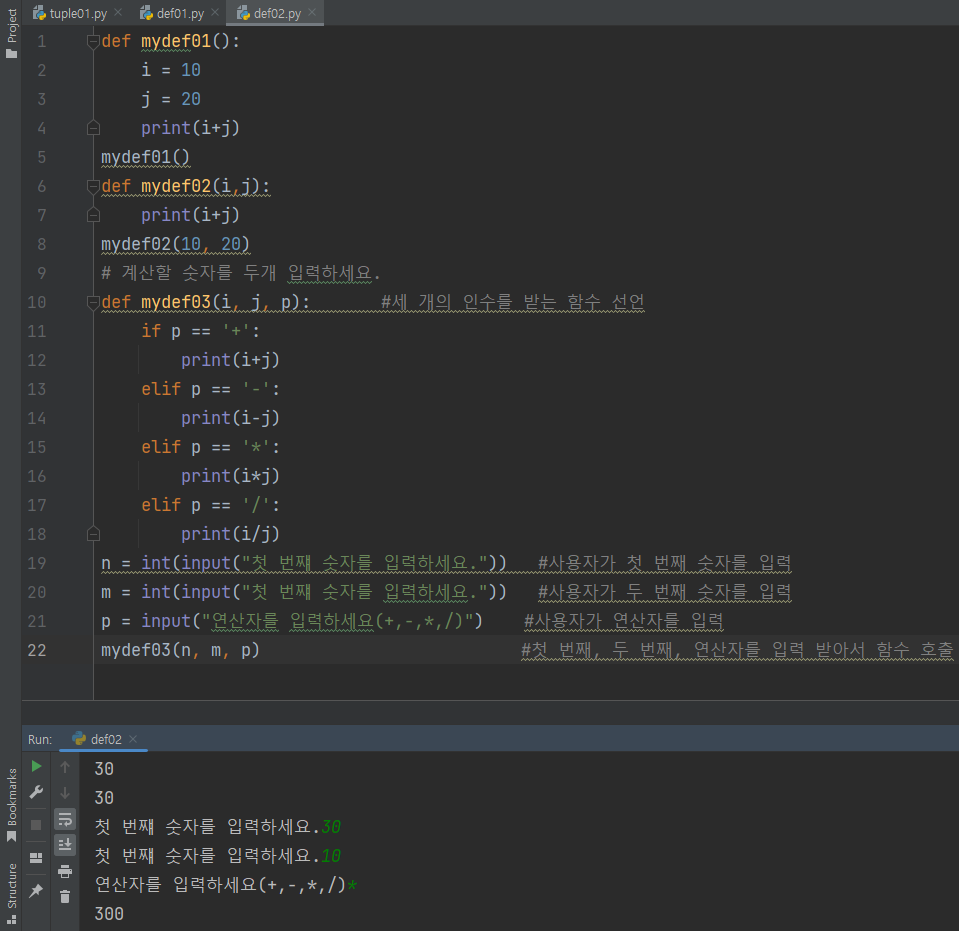Click the up arrow in Run toolbar
This screenshot has width=959, height=931.
click(x=65, y=767)
